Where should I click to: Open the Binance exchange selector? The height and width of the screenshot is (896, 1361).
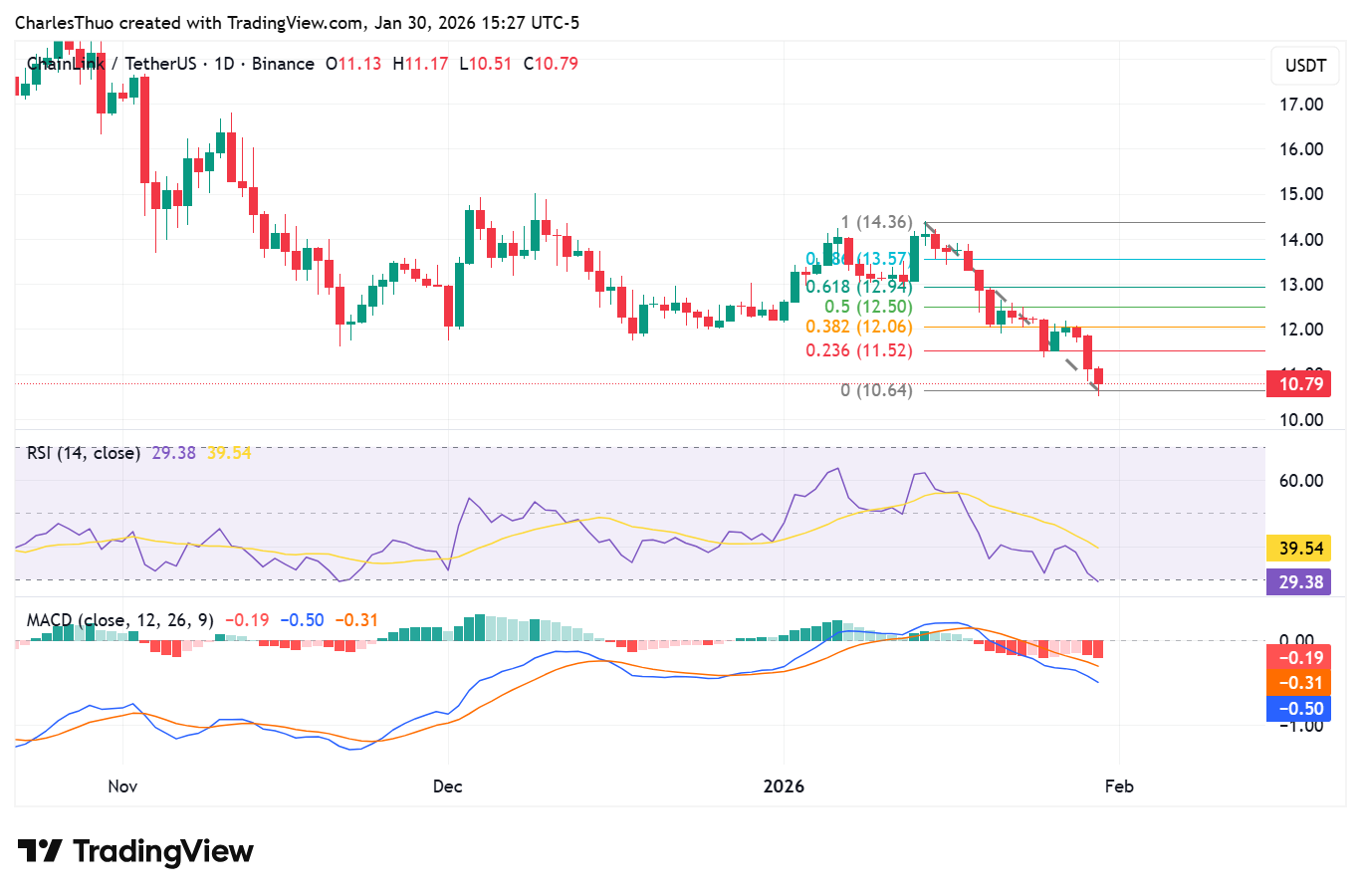[x=280, y=63]
